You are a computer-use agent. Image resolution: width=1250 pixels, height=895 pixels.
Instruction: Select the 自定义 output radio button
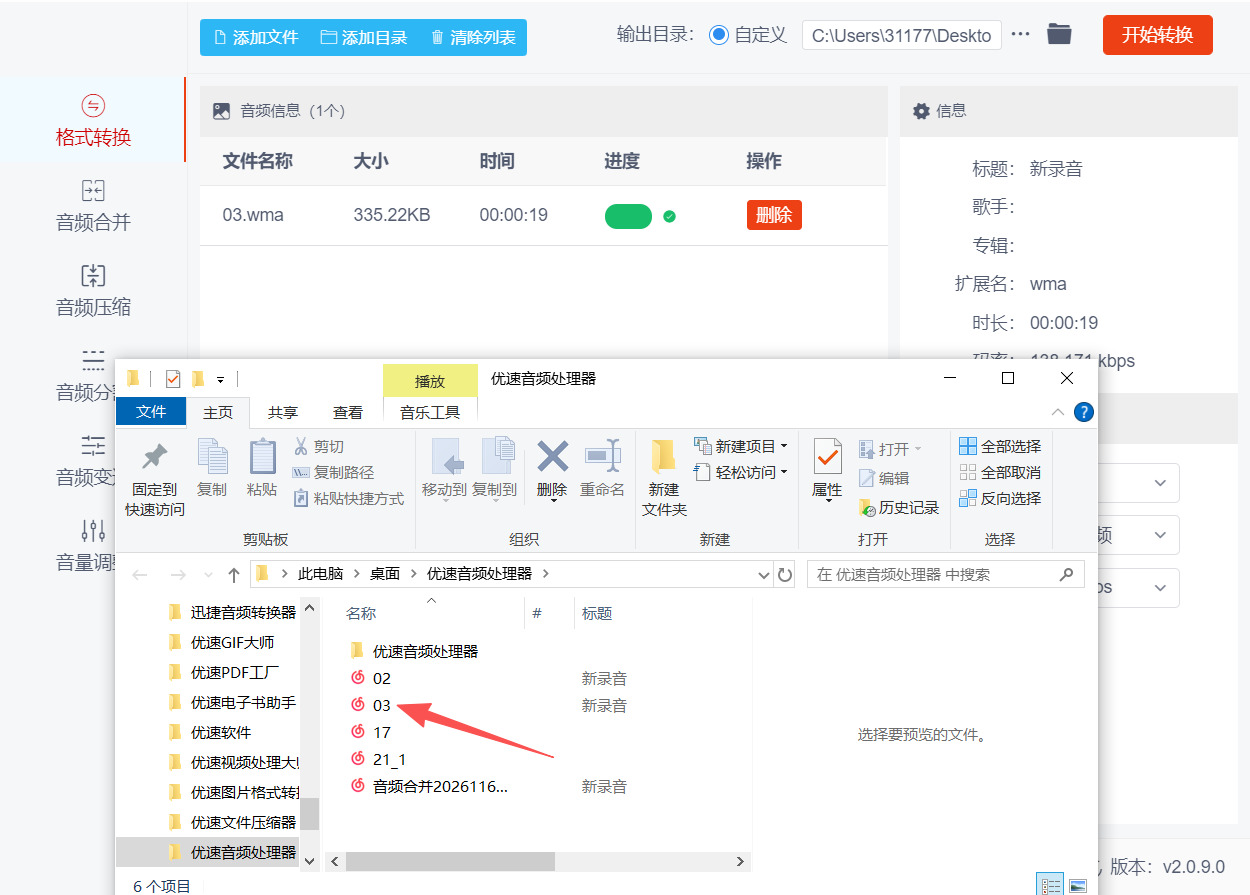[718, 35]
